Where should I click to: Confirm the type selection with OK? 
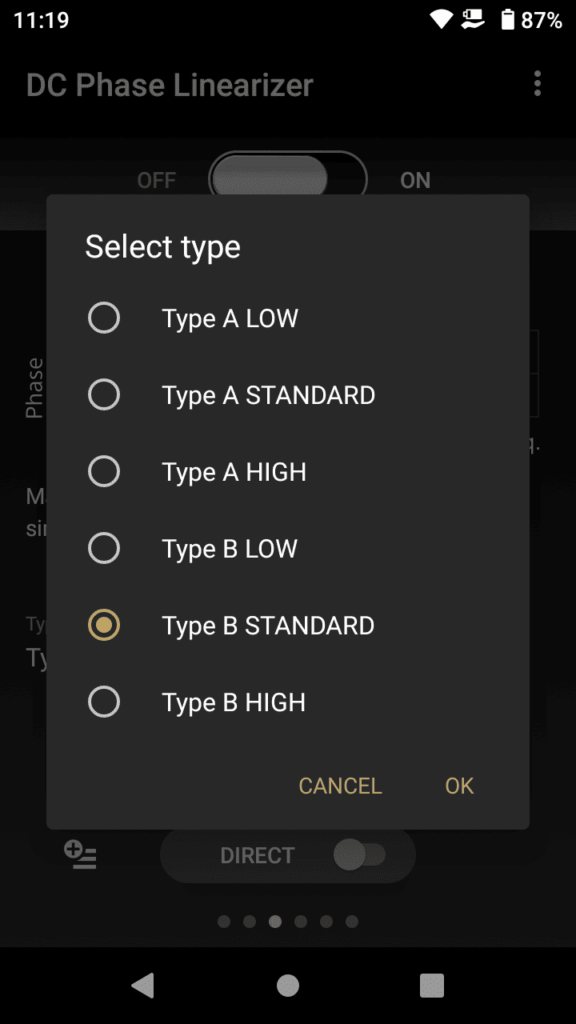pyautogui.click(x=458, y=786)
